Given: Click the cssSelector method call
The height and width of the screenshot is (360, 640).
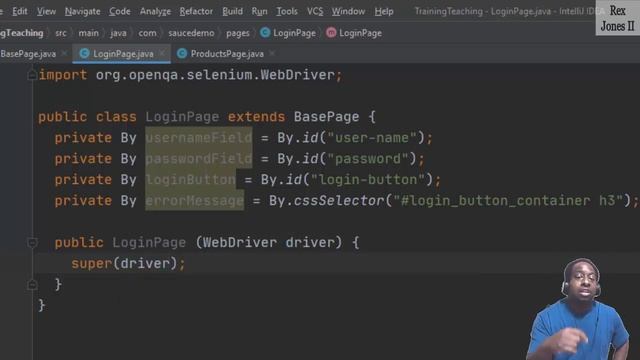Looking at the screenshot, I should click(x=339, y=201).
